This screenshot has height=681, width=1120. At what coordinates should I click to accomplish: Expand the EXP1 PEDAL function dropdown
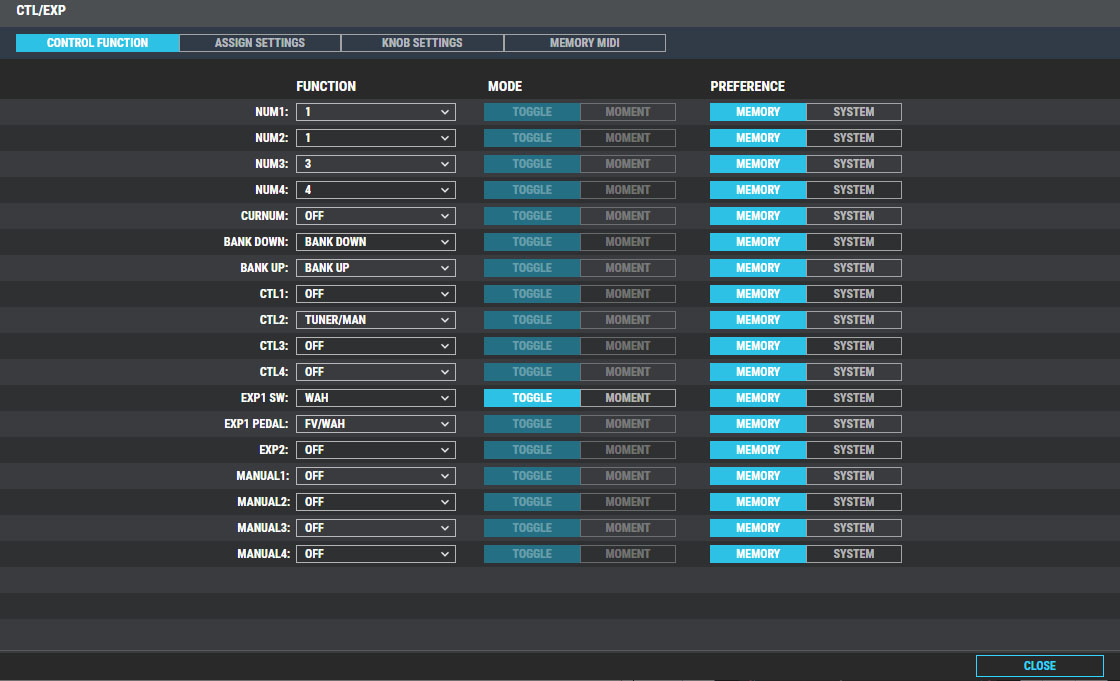click(376, 424)
